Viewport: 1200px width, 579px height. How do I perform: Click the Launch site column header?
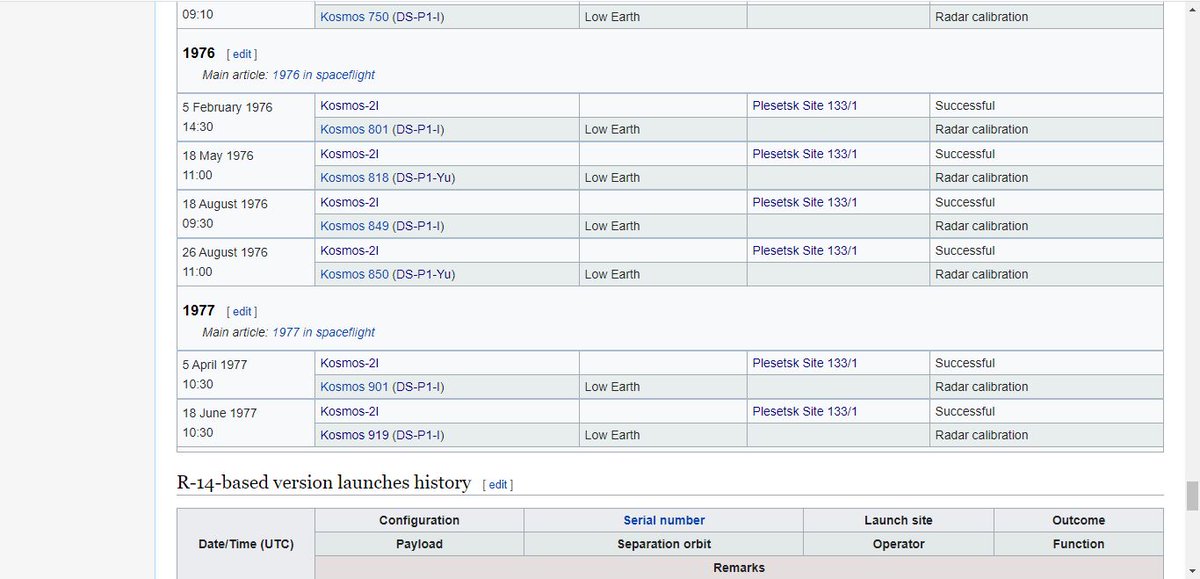898,520
